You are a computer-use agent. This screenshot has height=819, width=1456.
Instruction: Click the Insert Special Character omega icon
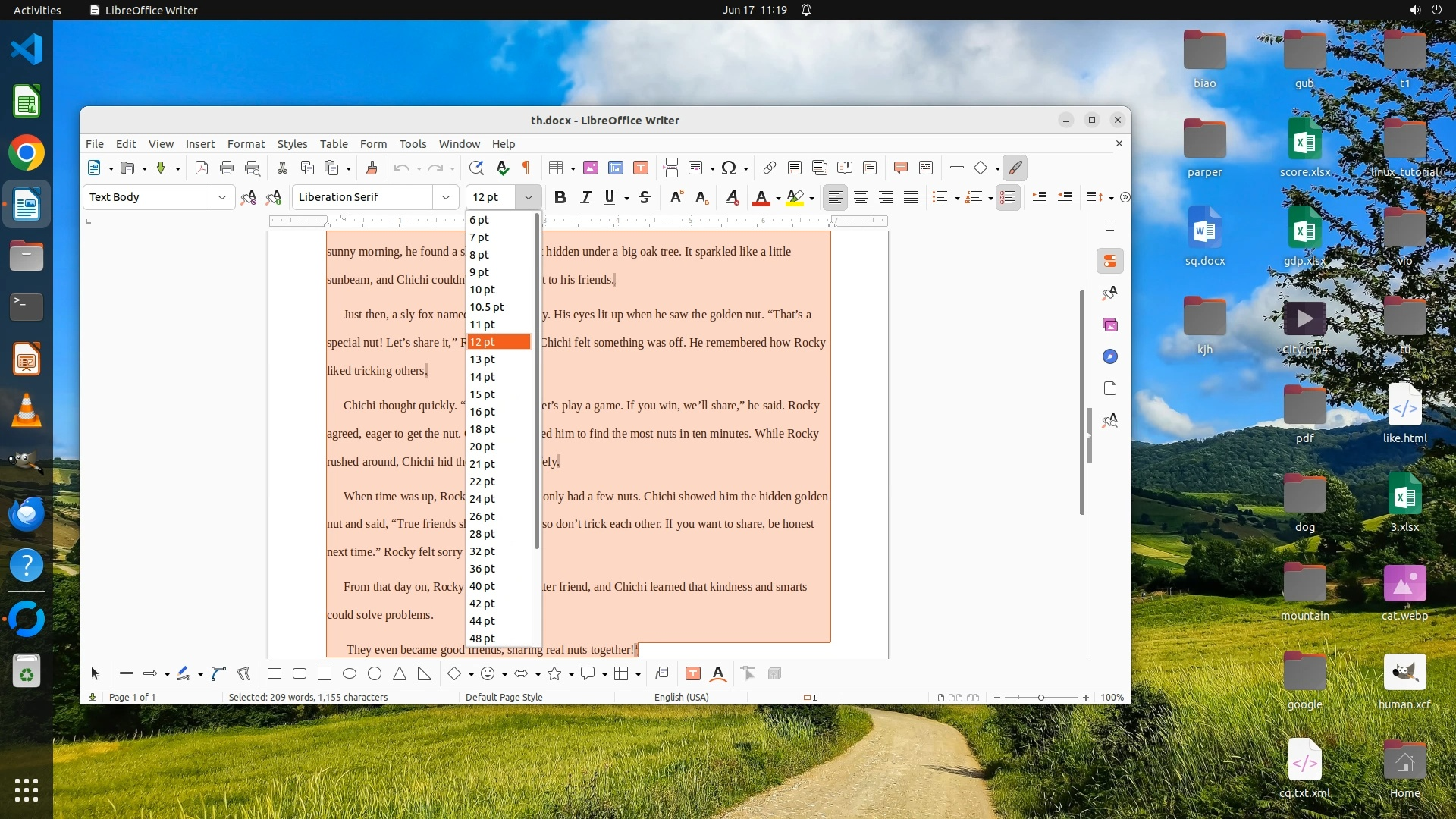coord(729,168)
